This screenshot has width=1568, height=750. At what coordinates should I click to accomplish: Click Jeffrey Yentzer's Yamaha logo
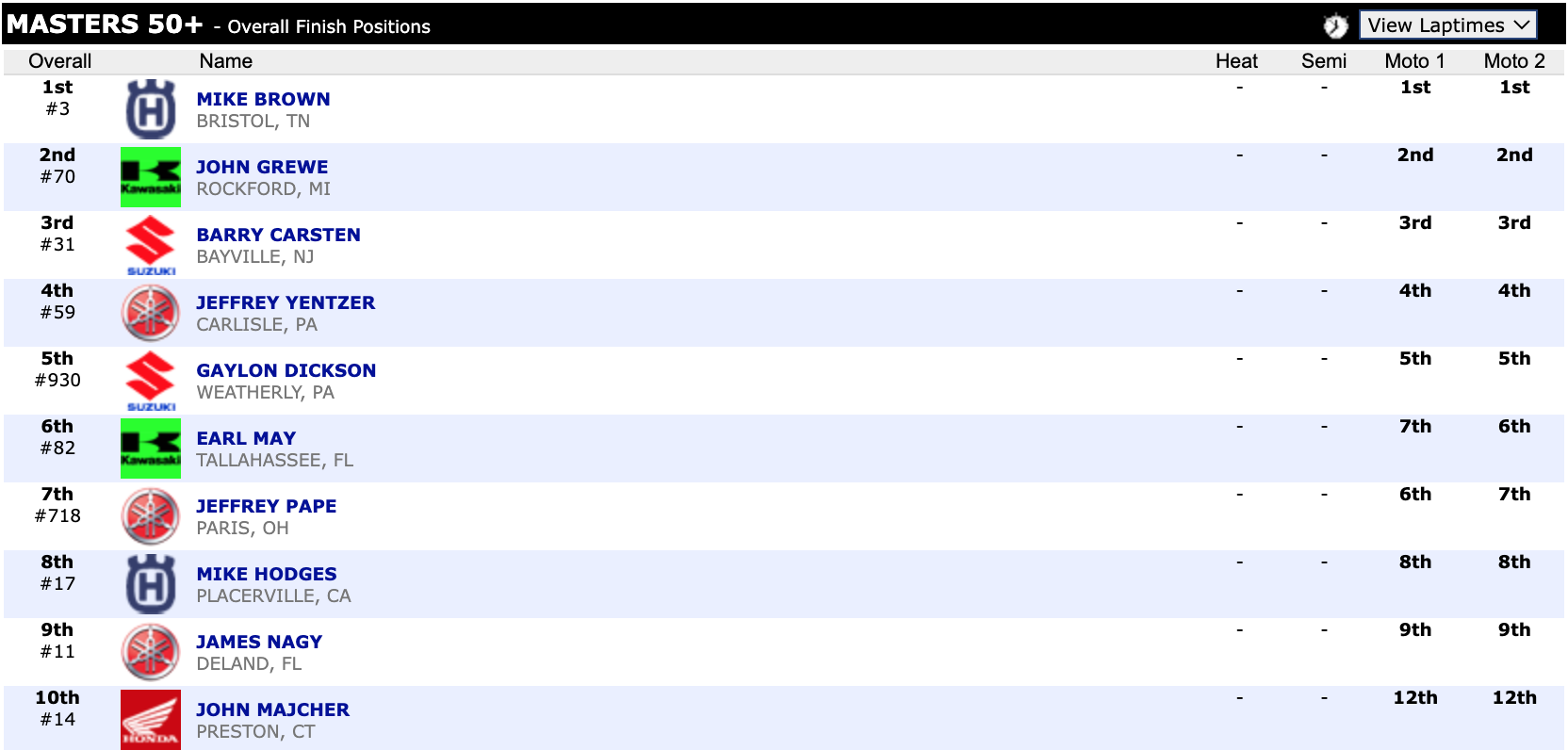tap(151, 313)
